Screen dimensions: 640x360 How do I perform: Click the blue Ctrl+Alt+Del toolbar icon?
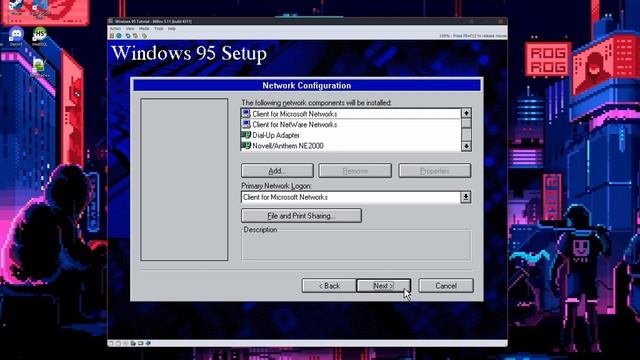[128, 36]
